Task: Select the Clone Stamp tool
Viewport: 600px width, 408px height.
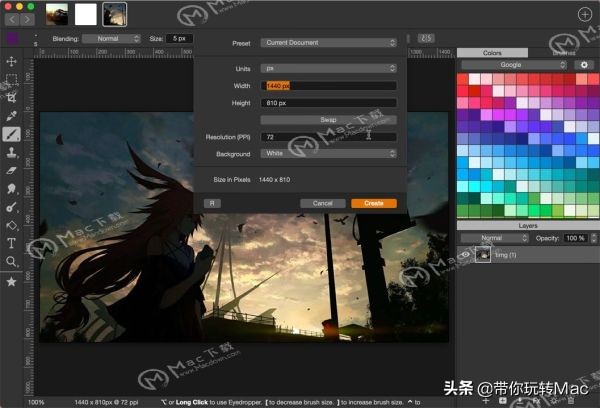Action: click(x=11, y=152)
